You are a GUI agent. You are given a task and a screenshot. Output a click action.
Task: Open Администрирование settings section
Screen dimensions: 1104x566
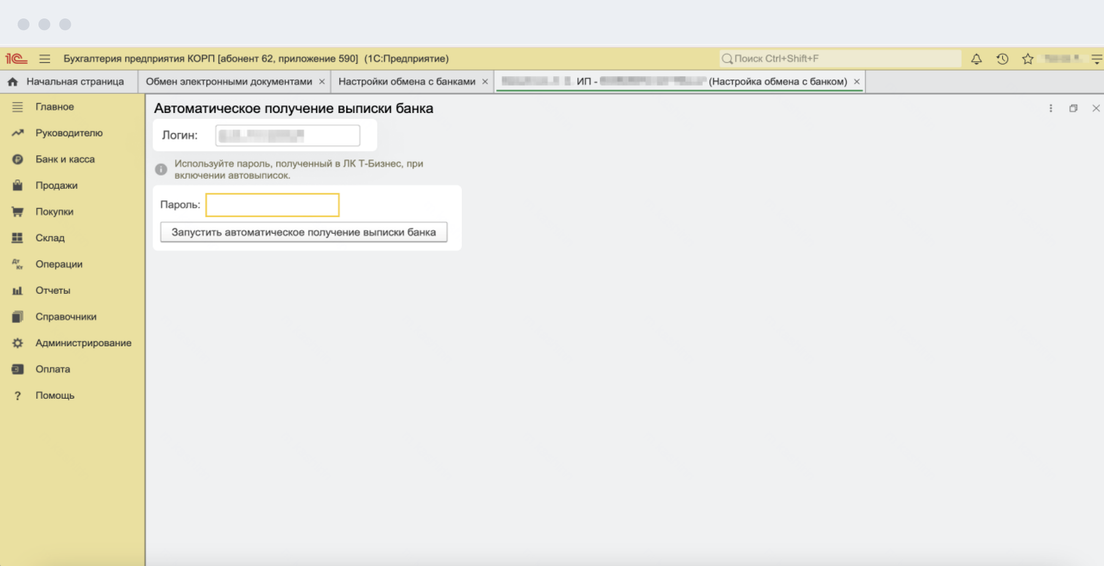point(82,343)
